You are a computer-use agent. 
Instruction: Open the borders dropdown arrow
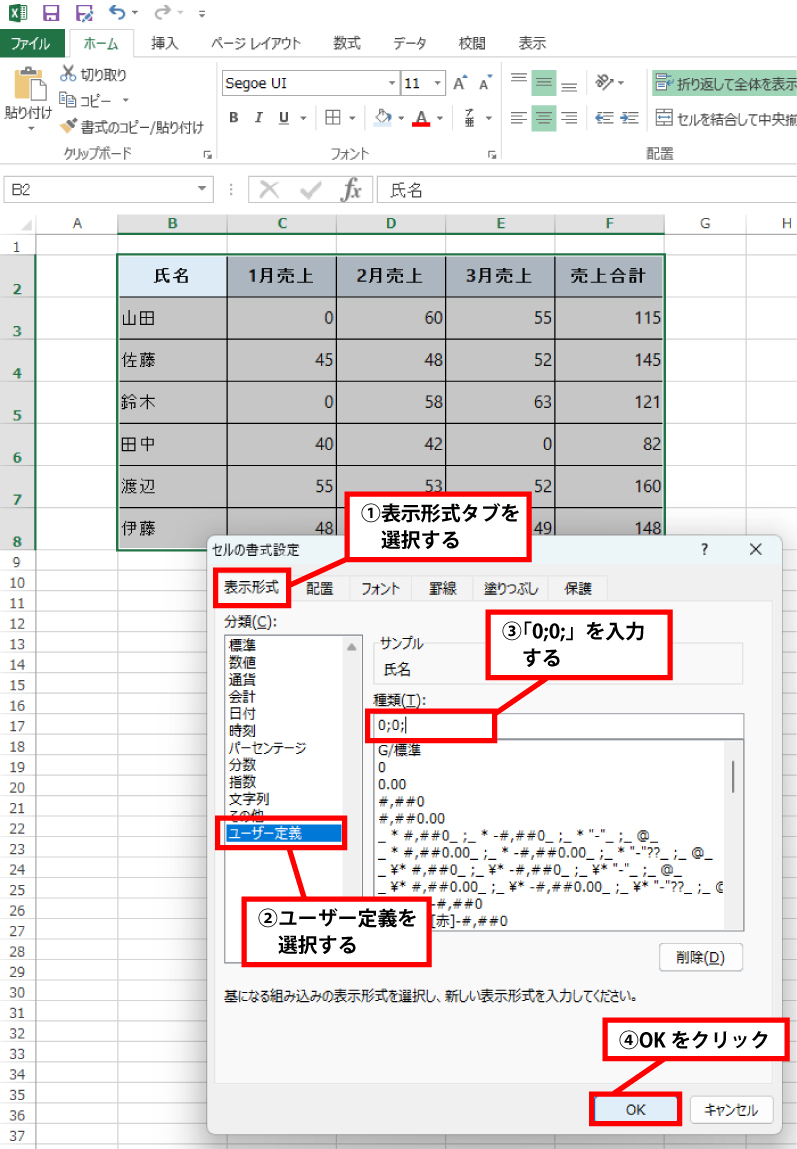pos(352,118)
